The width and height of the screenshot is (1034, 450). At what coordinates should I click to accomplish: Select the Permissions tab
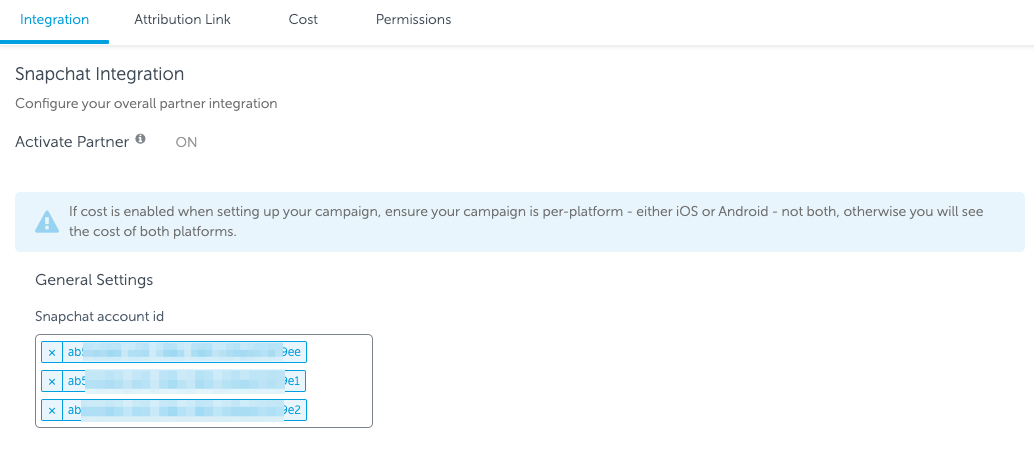(x=413, y=20)
